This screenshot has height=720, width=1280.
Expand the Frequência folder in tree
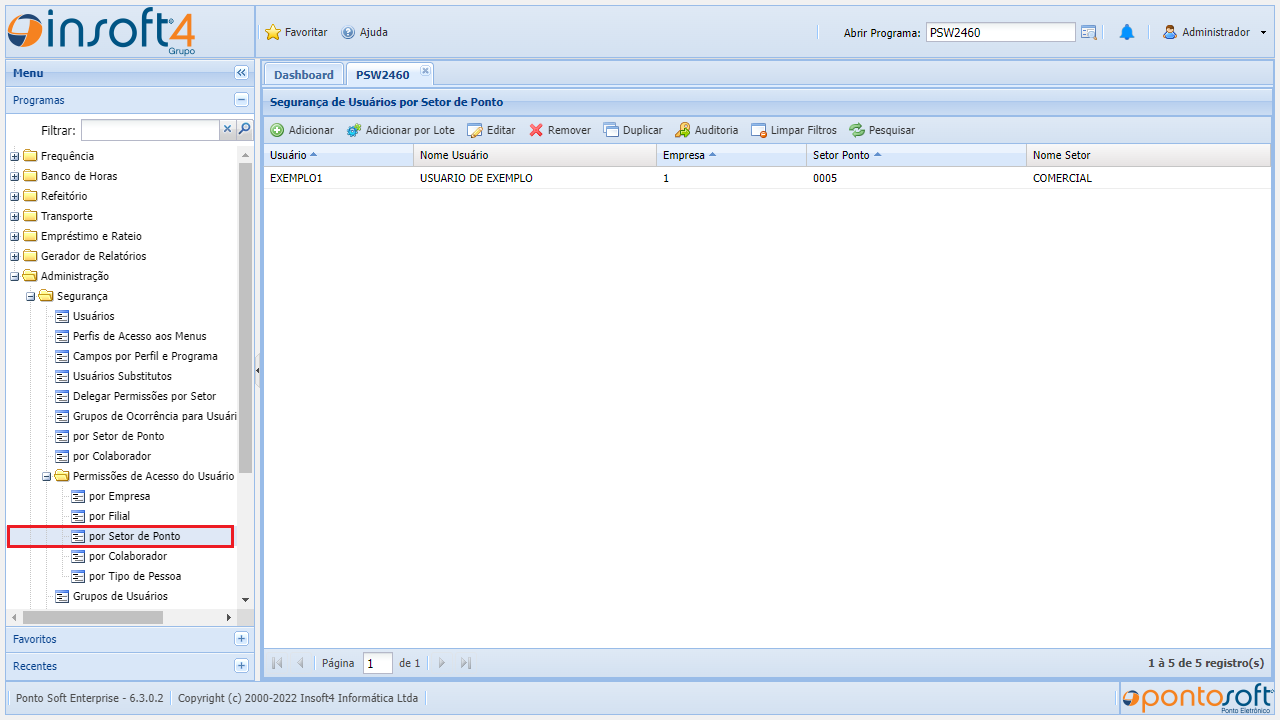click(15, 156)
